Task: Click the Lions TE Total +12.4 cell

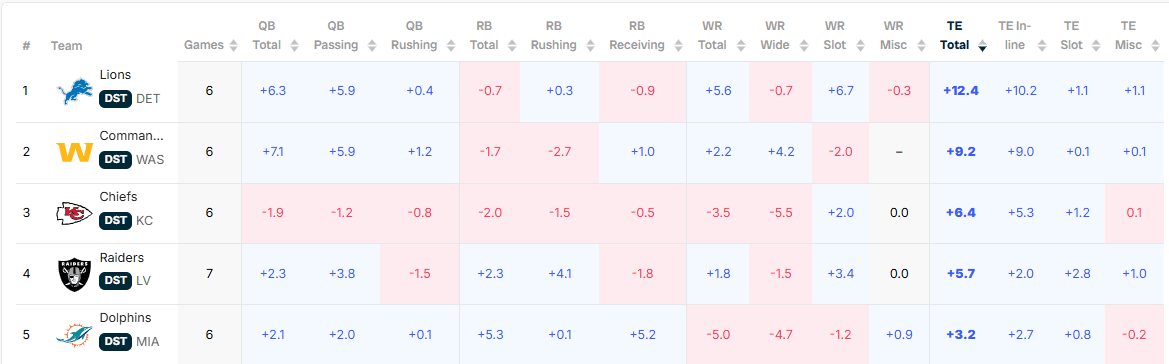Action: 960,91
